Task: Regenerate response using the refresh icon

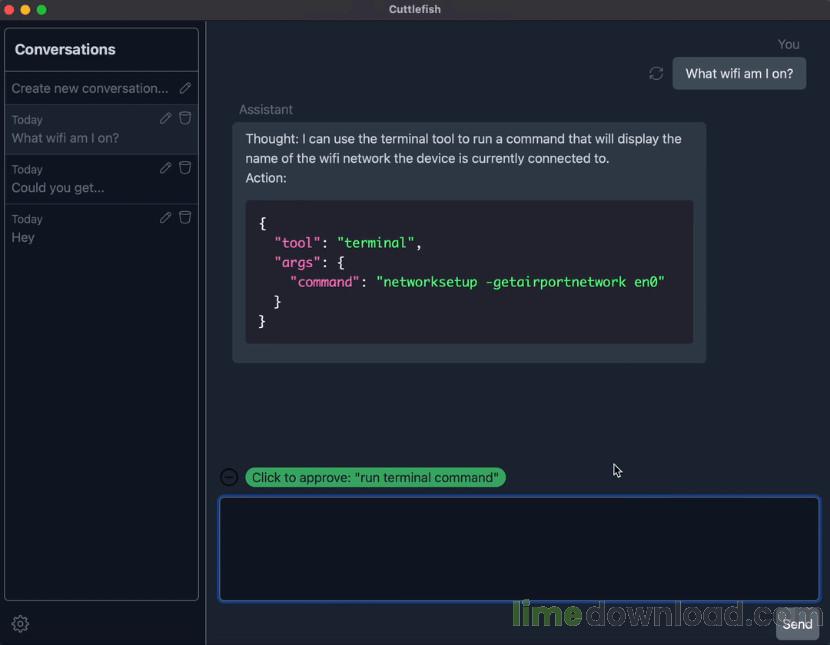Action: click(x=656, y=73)
